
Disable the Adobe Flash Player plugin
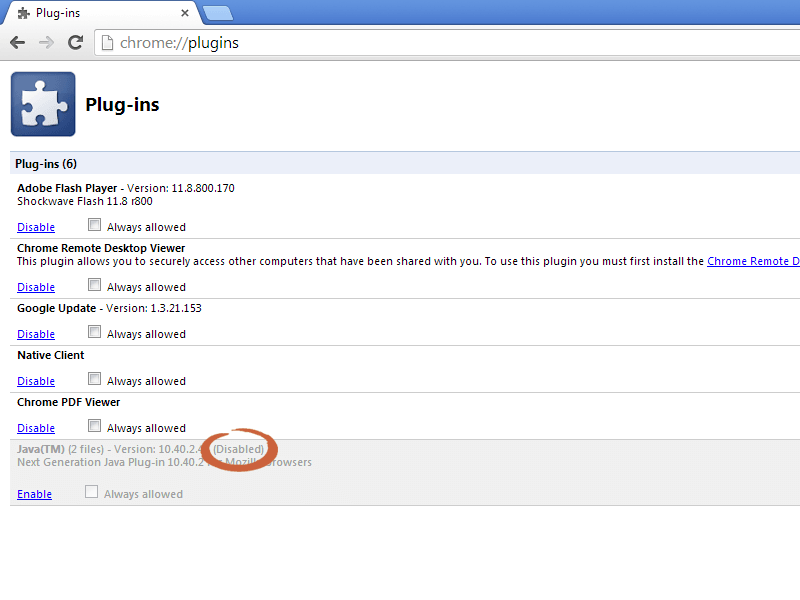[x=35, y=227]
